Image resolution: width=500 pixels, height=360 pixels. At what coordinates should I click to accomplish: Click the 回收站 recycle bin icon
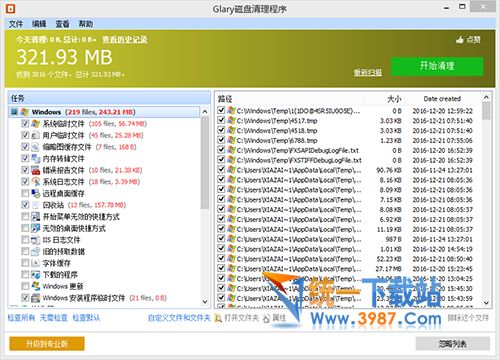click(x=36, y=205)
